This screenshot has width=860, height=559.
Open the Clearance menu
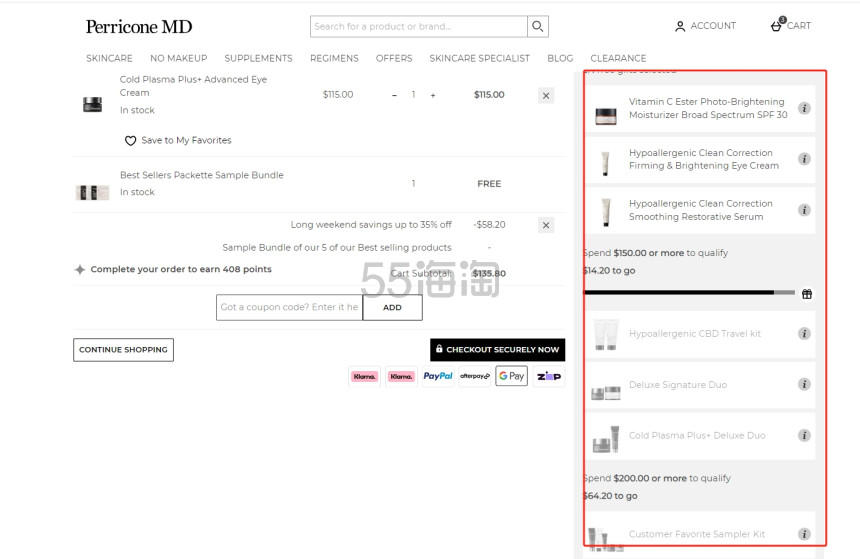point(618,58)
